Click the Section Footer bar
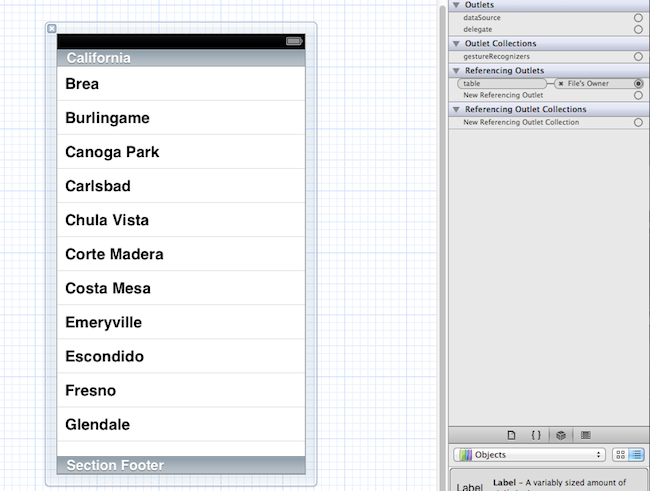 tap(181, 465)
